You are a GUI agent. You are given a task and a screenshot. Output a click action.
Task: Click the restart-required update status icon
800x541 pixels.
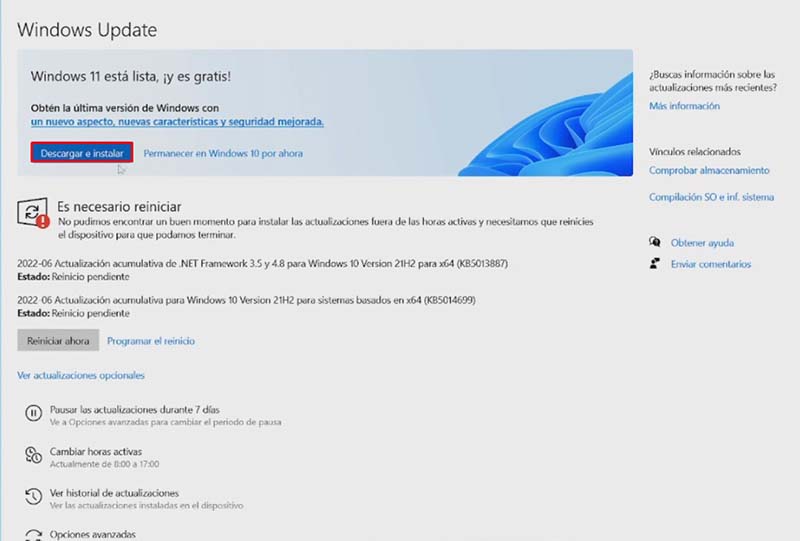tap(33, 213)
